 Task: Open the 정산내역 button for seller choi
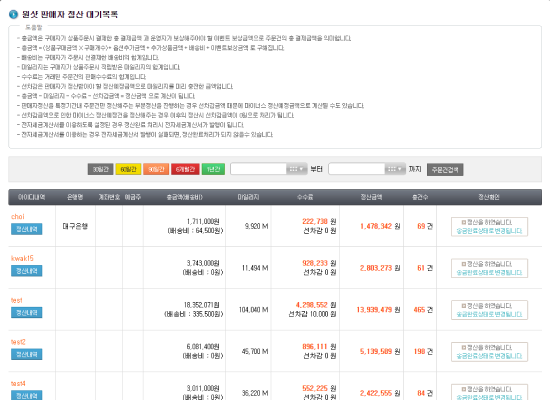(27, 229)
